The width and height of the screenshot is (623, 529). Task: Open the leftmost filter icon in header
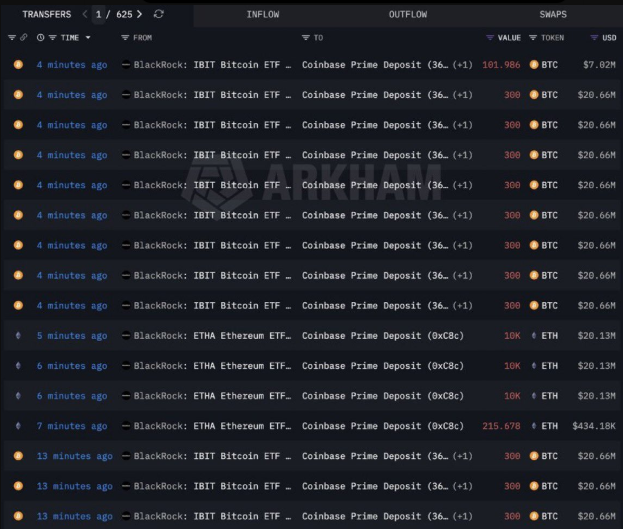pyautogui.click(x=12, y=37)
